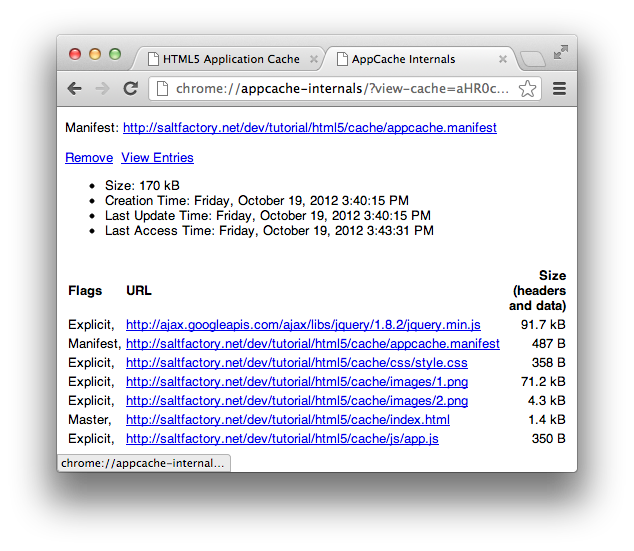Click the forward navigation arrow
This screenshot has height=551, width=634.
tap(102, 88)
